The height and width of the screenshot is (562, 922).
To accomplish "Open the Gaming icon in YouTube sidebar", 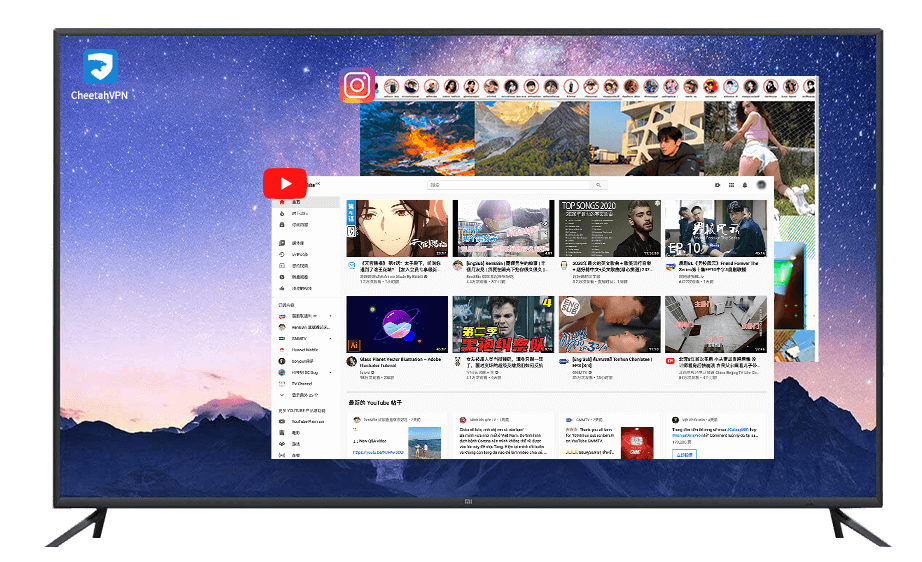I will click(282, 444).
